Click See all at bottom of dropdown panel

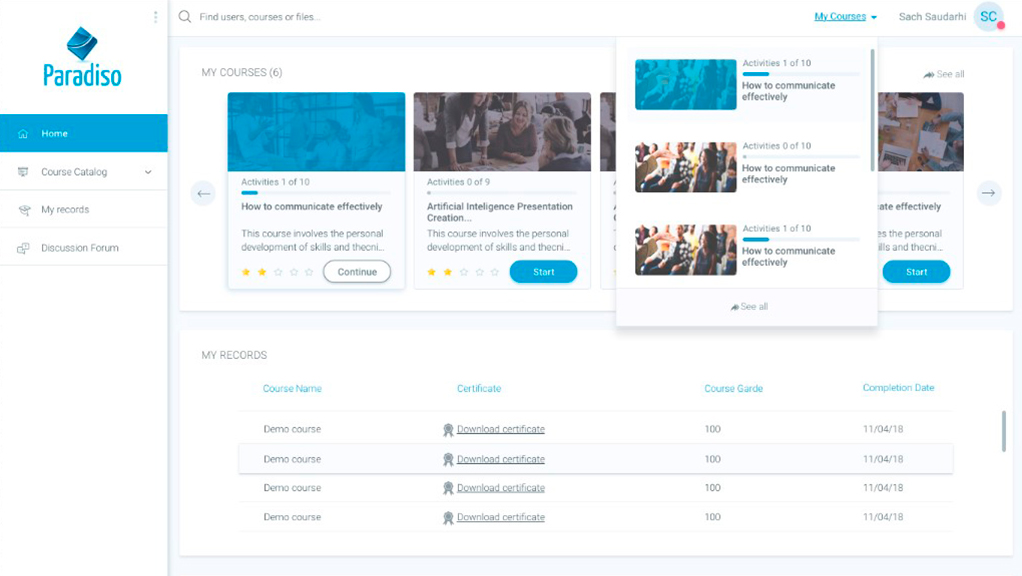coord(749,307)
